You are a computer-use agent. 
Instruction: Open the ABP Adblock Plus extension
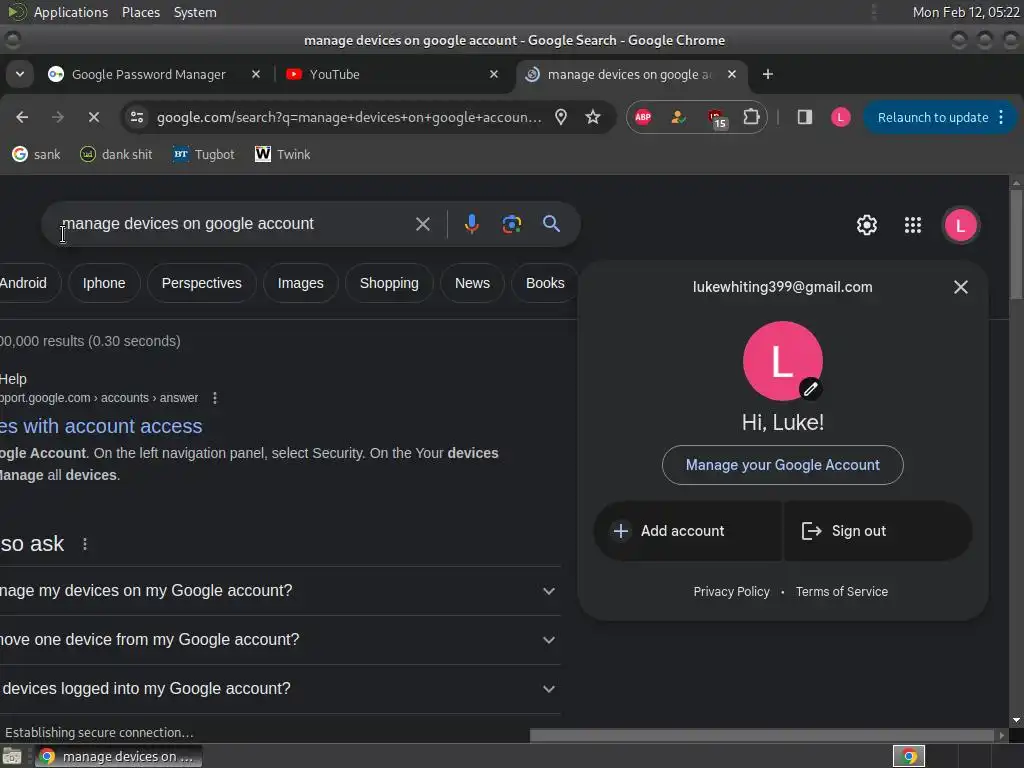643,117
